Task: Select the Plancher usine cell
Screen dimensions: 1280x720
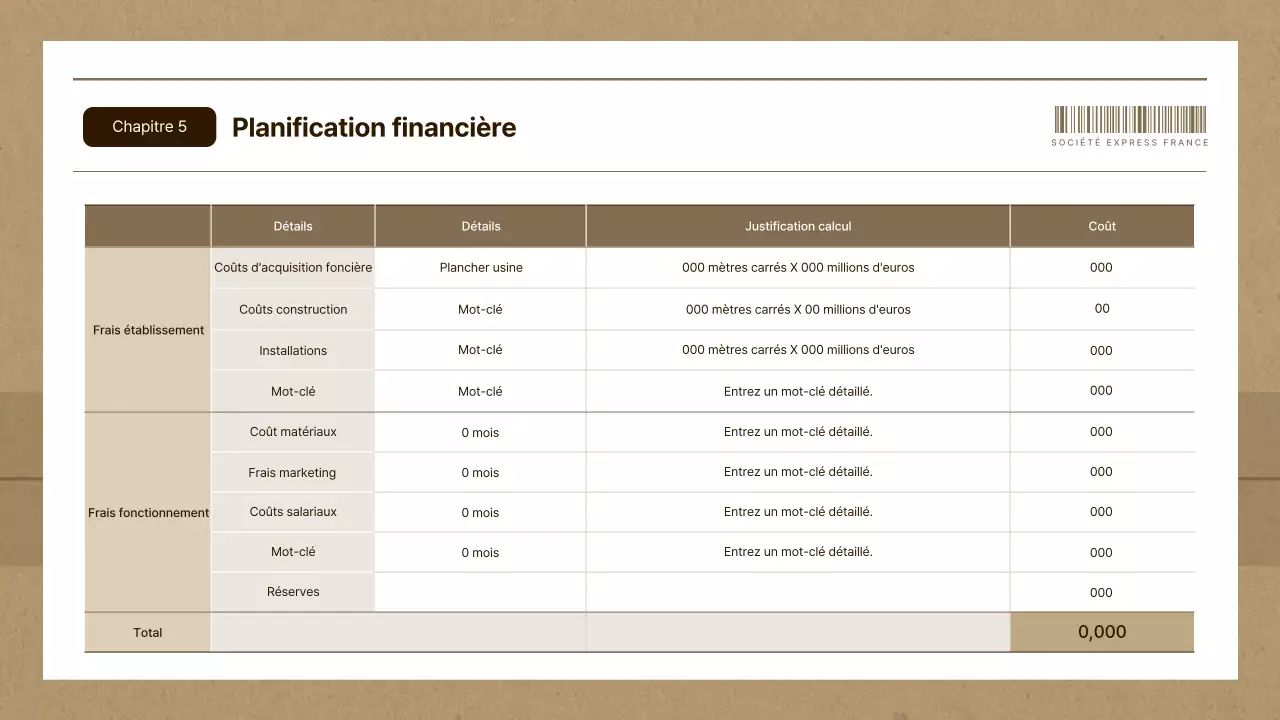Action: click(479, 267)
